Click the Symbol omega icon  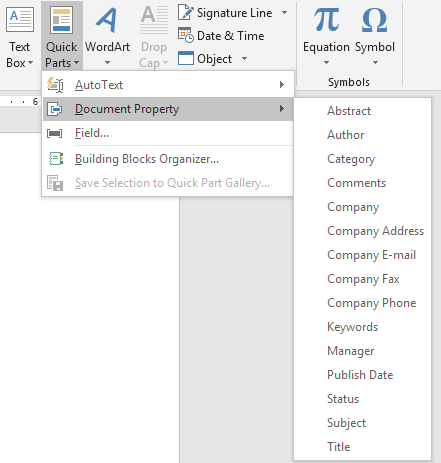374,20
